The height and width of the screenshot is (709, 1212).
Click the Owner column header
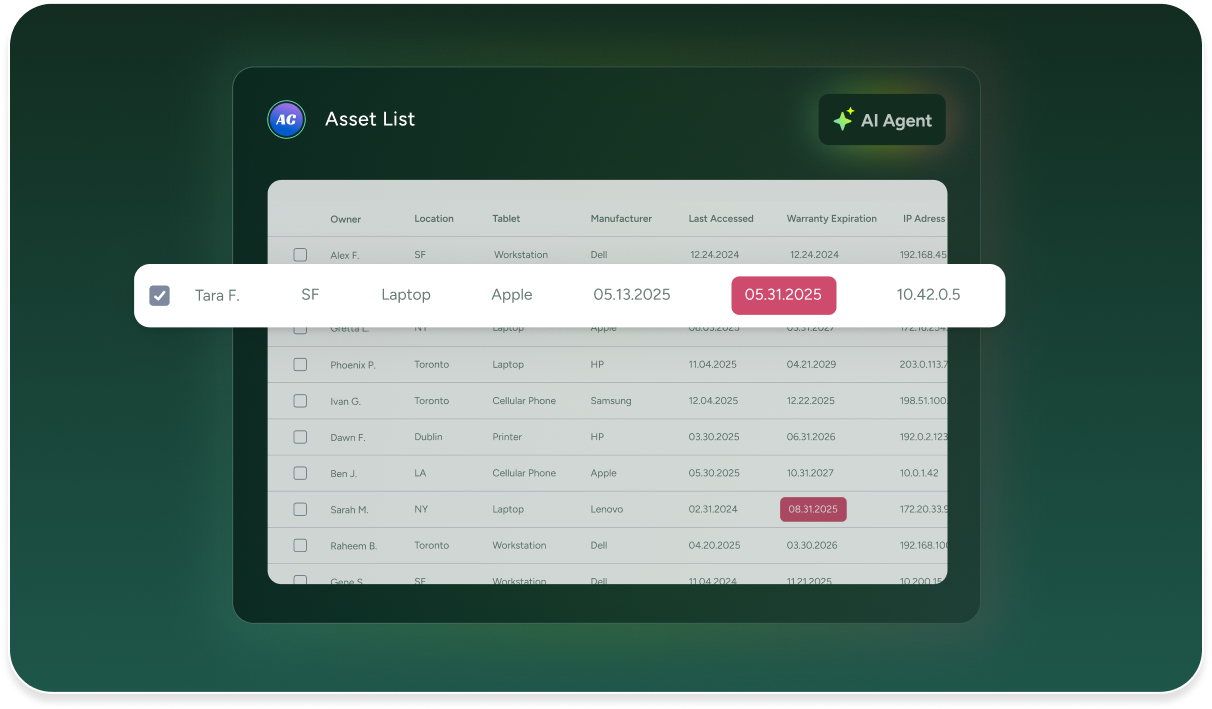tap(346, 219)
